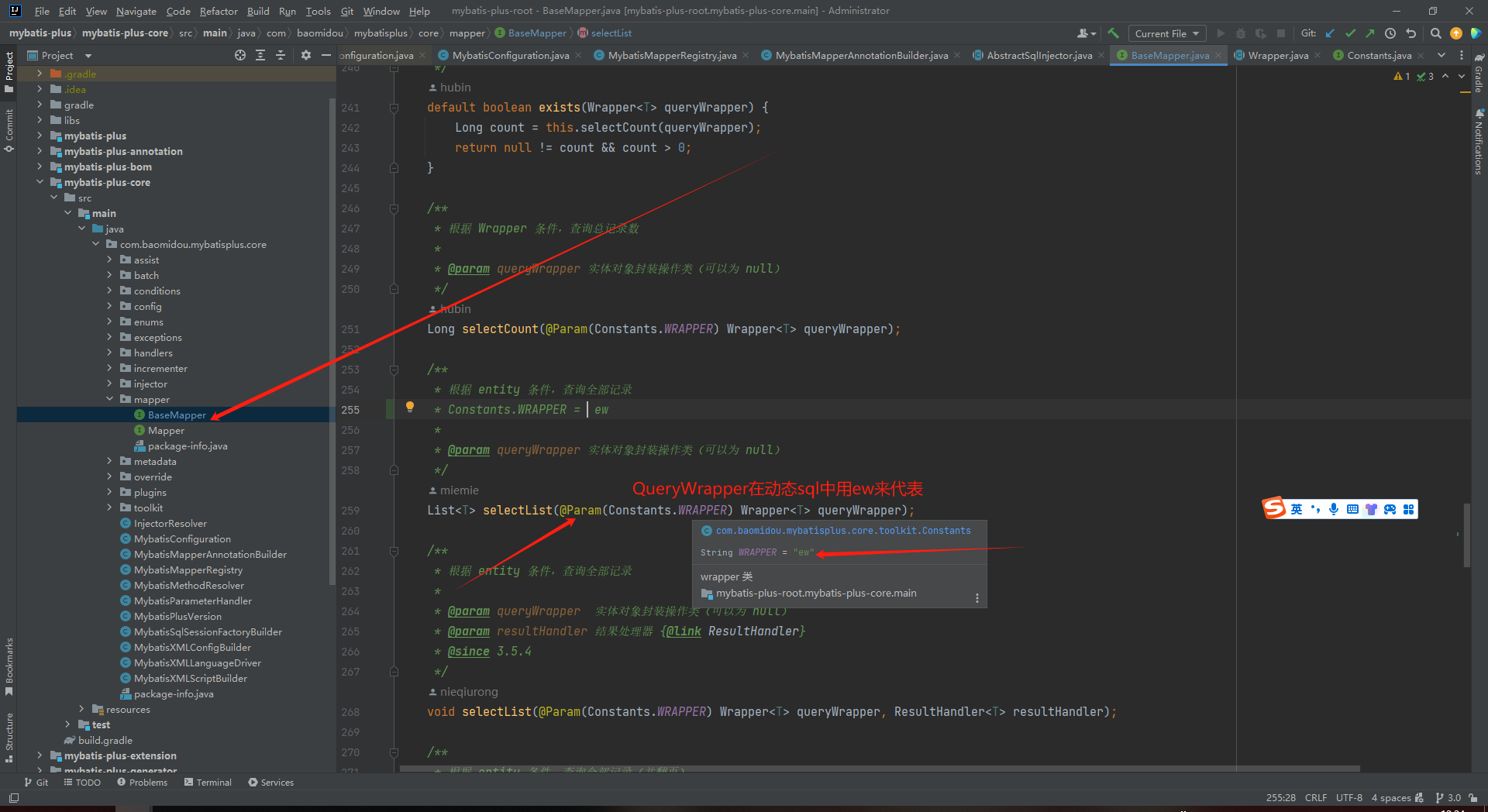1488x812 pixels.
Task: Follow the com.baomidou...toolkit.Constants link
Action: (x=842, y=531)
